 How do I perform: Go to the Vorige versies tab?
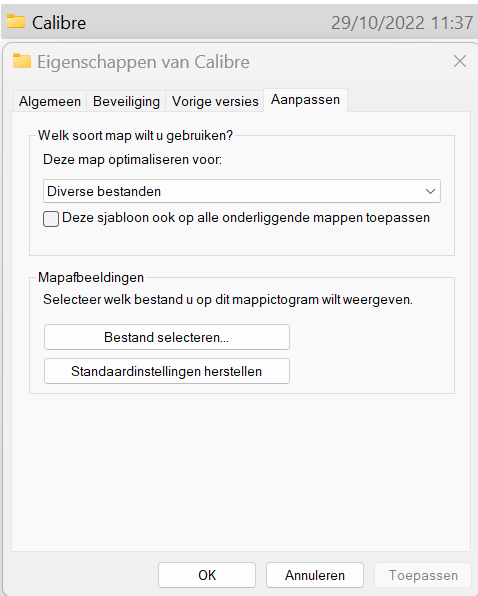[x=215, y=101]
